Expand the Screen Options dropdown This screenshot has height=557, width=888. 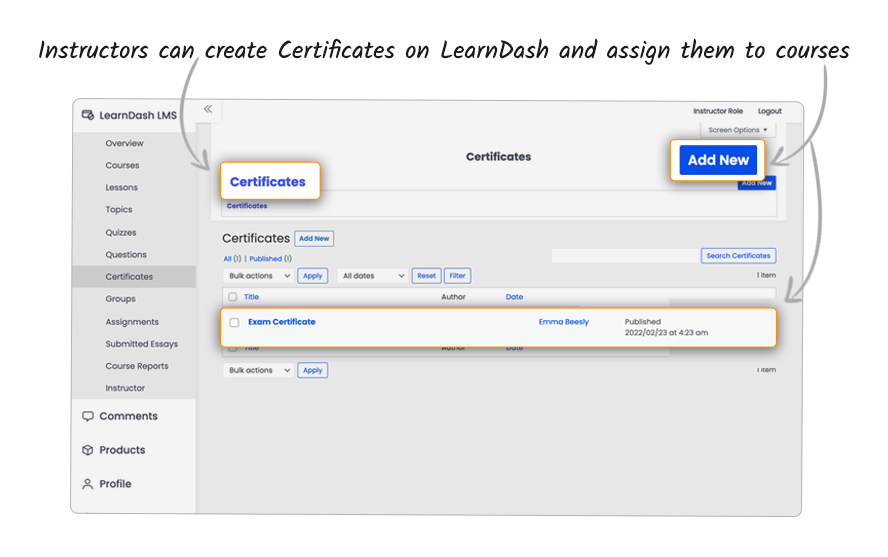pos(737,130)
